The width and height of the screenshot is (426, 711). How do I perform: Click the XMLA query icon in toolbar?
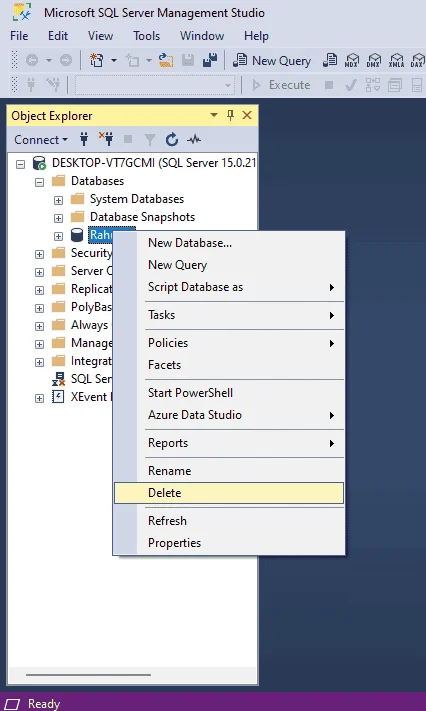(396, 60)
